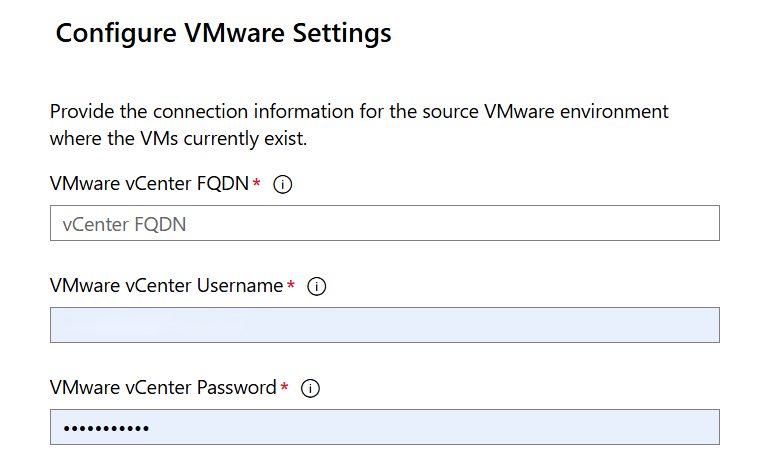Click info icon beside VMware vCenter Username
The image size is (763, 473).
coord(316,286)
